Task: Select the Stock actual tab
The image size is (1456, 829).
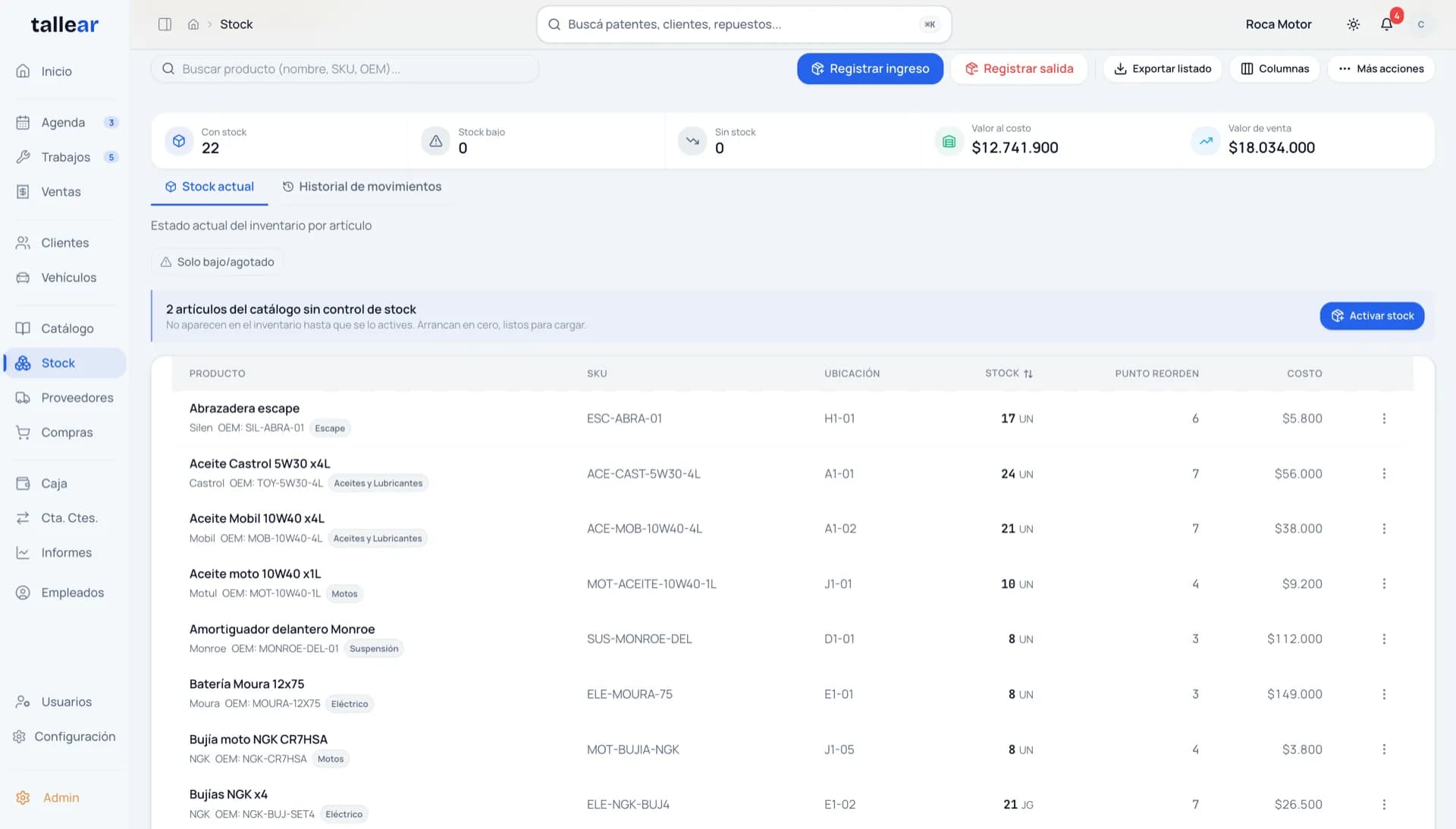Action: (209, 187)
